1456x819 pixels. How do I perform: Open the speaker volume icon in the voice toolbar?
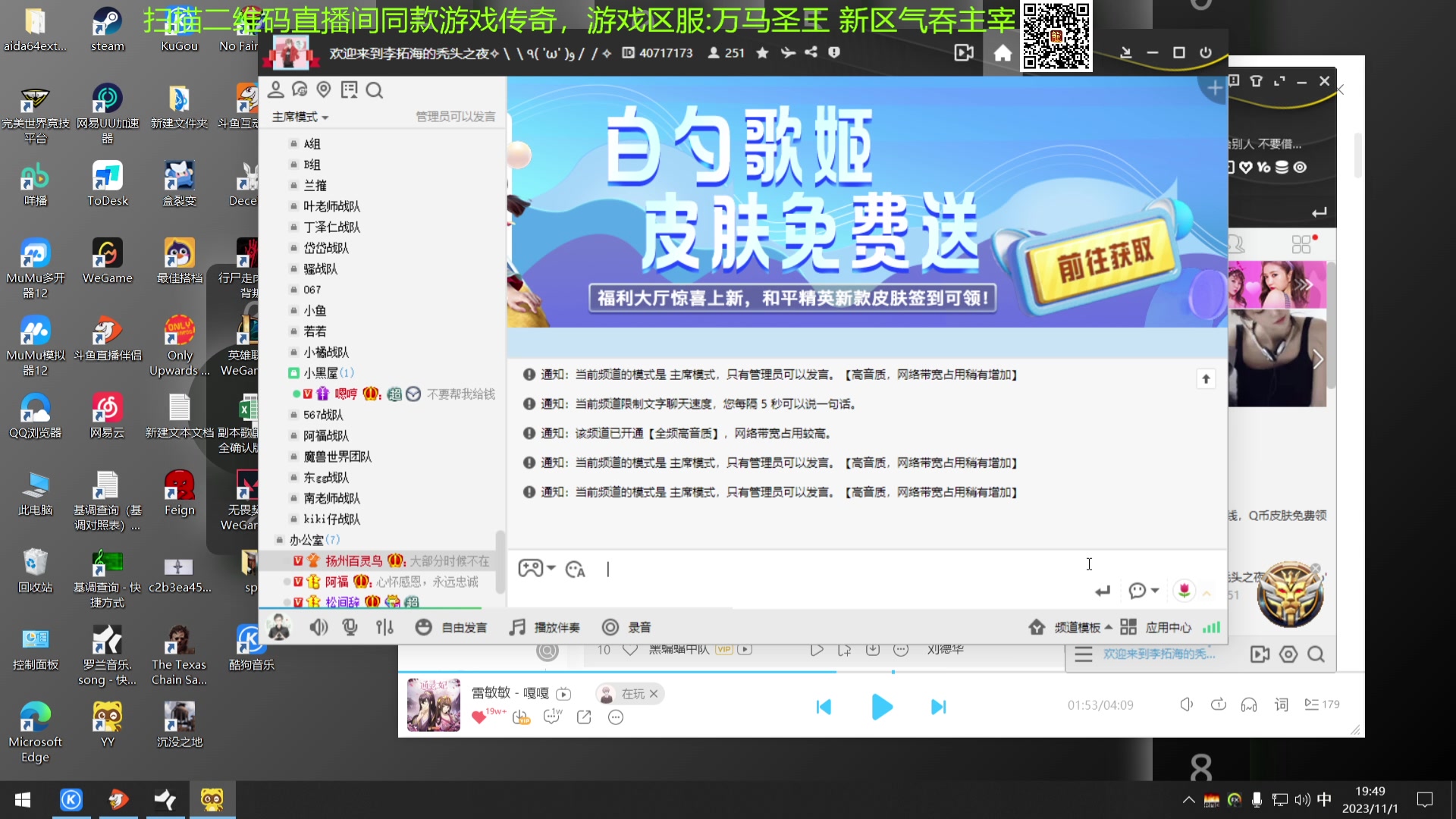pos(319,627)
